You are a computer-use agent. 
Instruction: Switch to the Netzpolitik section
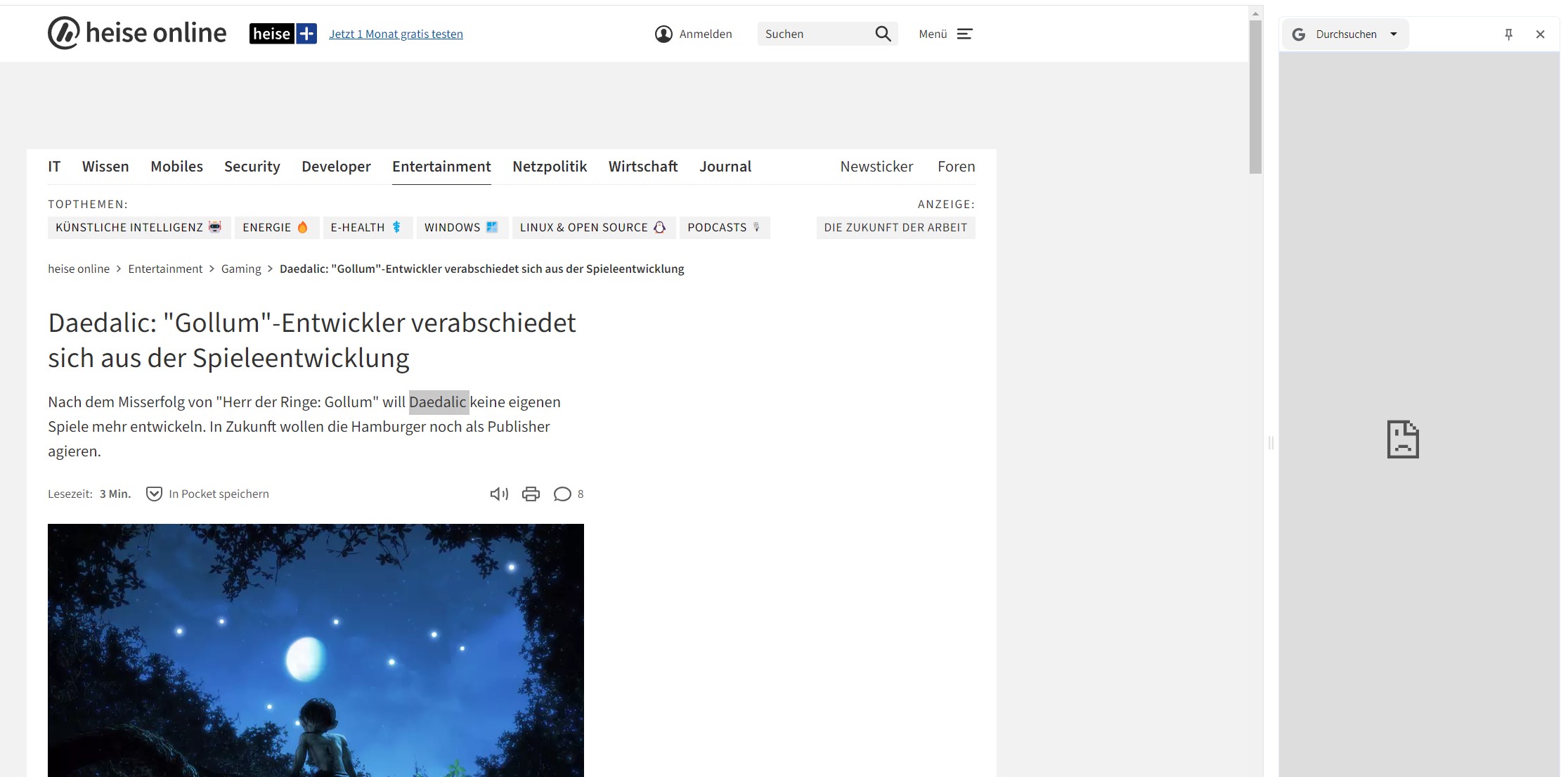(x=549, y=167)
